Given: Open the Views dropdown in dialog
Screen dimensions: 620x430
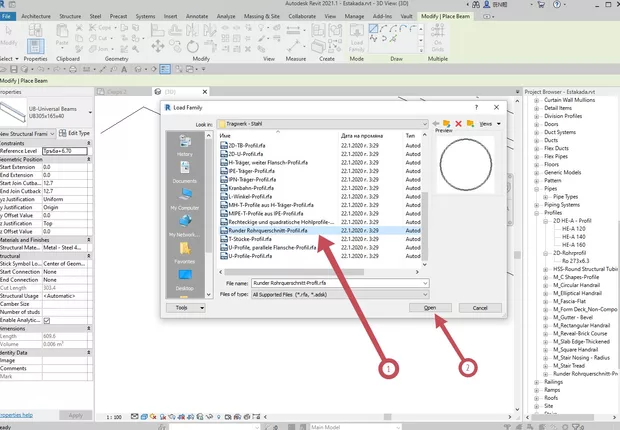Looking at the screenshot, I should 486,123.
